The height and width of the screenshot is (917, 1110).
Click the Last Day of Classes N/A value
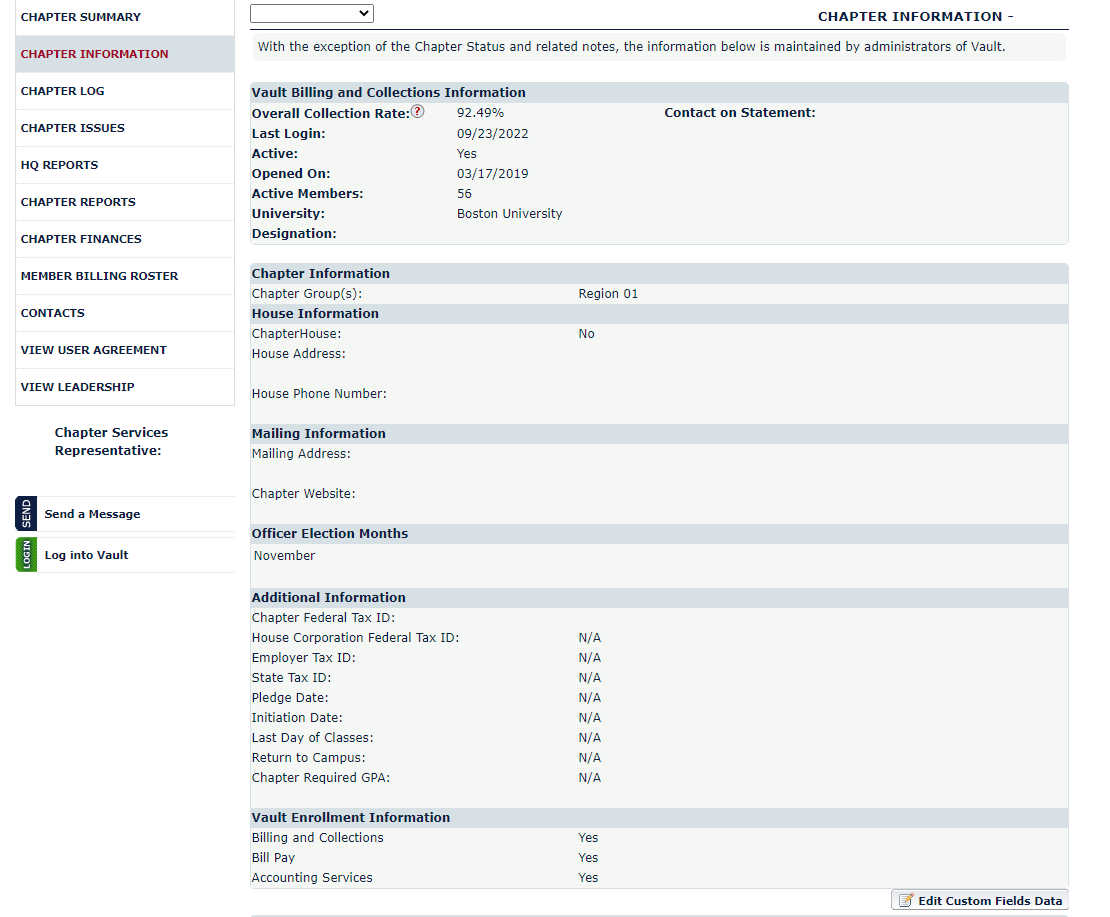(x=589, y=737)
